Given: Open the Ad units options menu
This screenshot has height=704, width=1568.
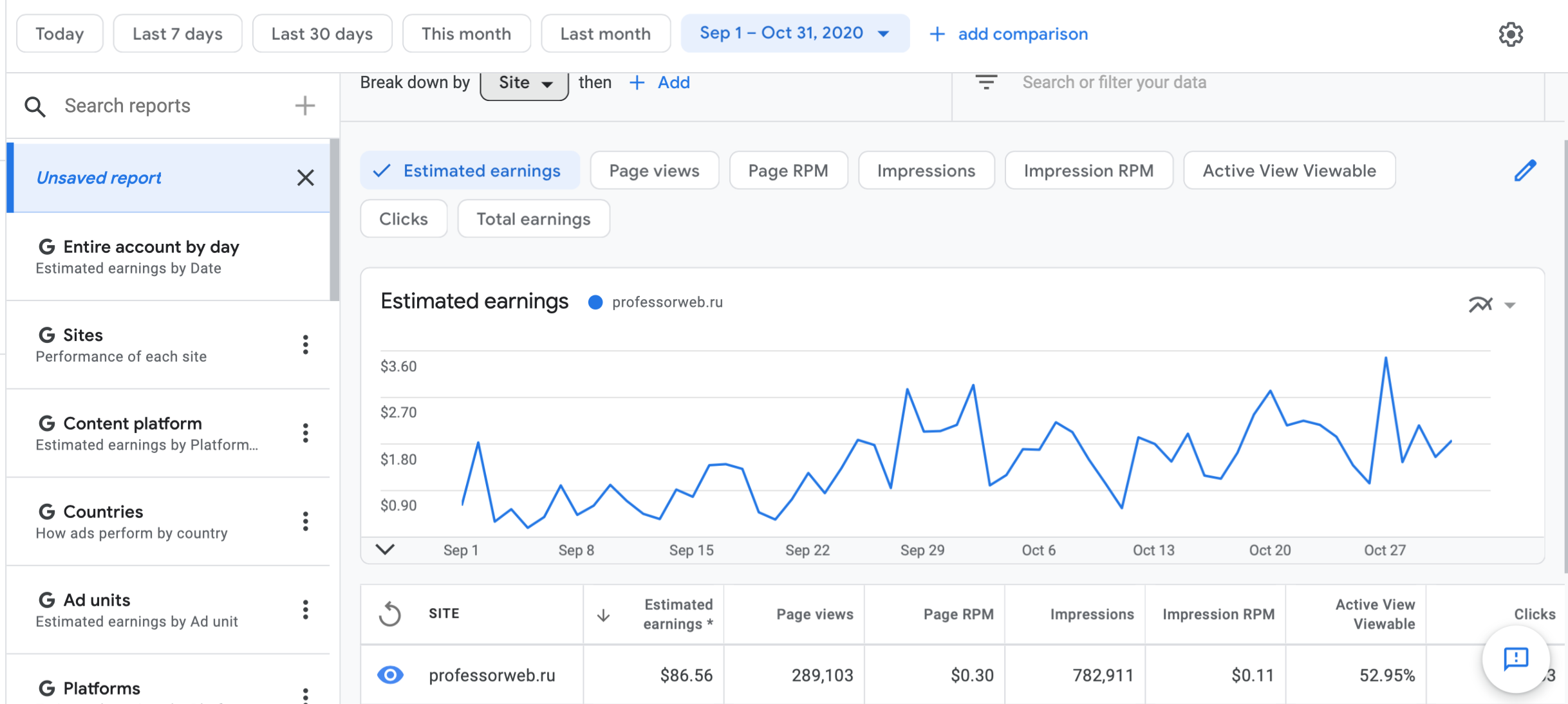Looking at the screenshot, I should pyautogui.click(x=306, y=609).
